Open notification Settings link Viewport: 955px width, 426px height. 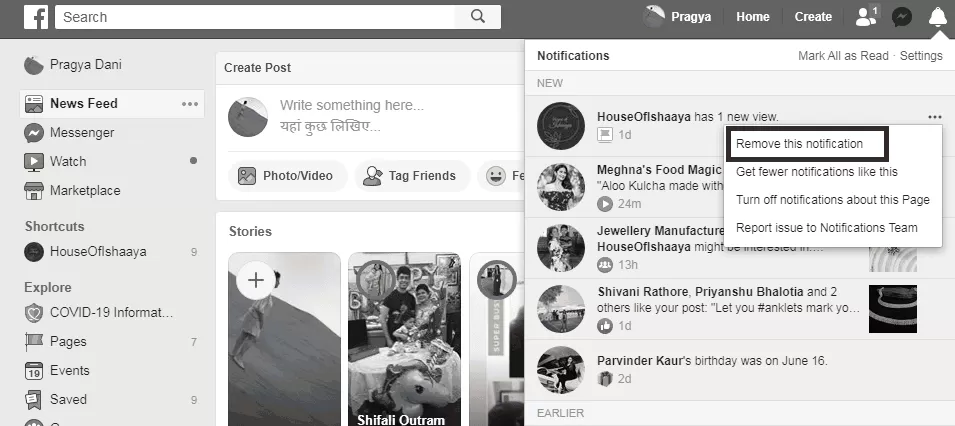point(921,55)
